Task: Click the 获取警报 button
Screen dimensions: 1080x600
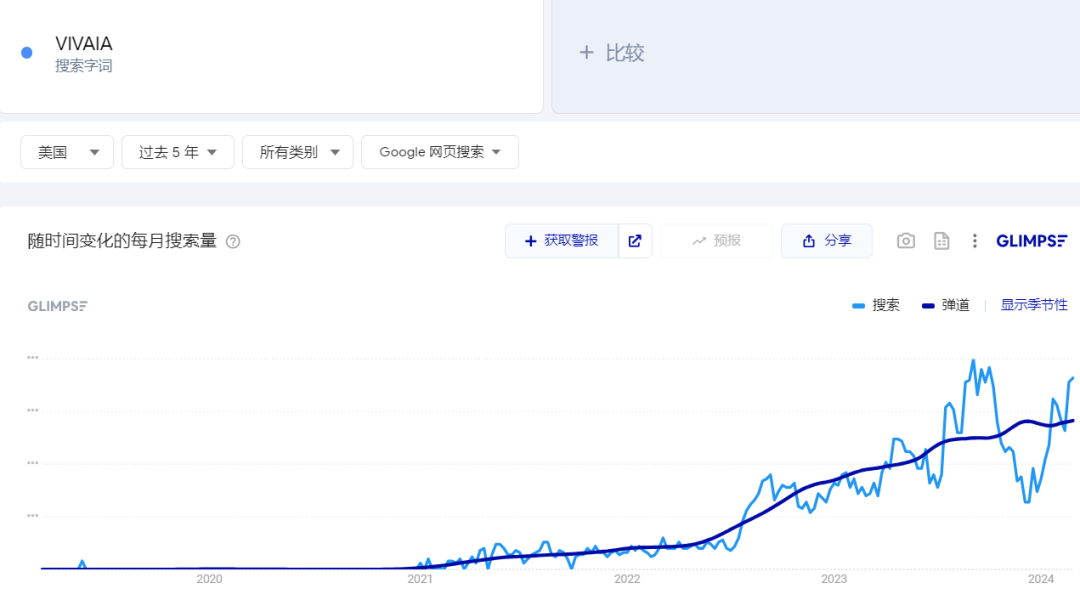Action: [x=561, y=241]
